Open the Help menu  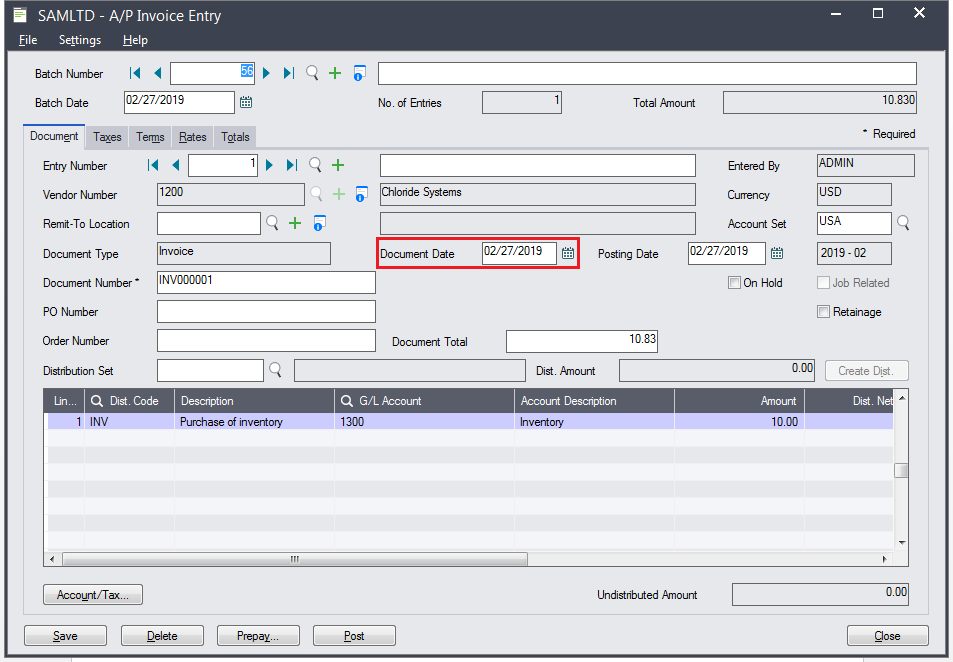point(135,40)
